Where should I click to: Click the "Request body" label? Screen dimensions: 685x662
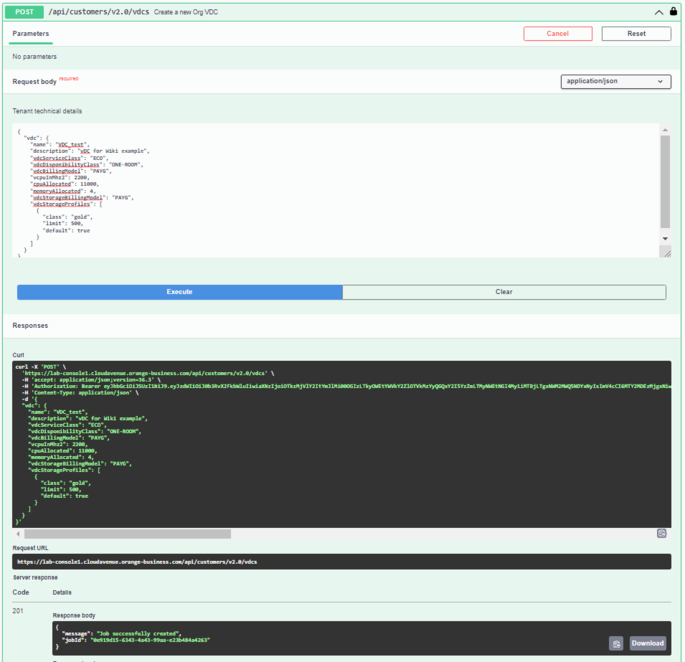(x=35, y=82)
